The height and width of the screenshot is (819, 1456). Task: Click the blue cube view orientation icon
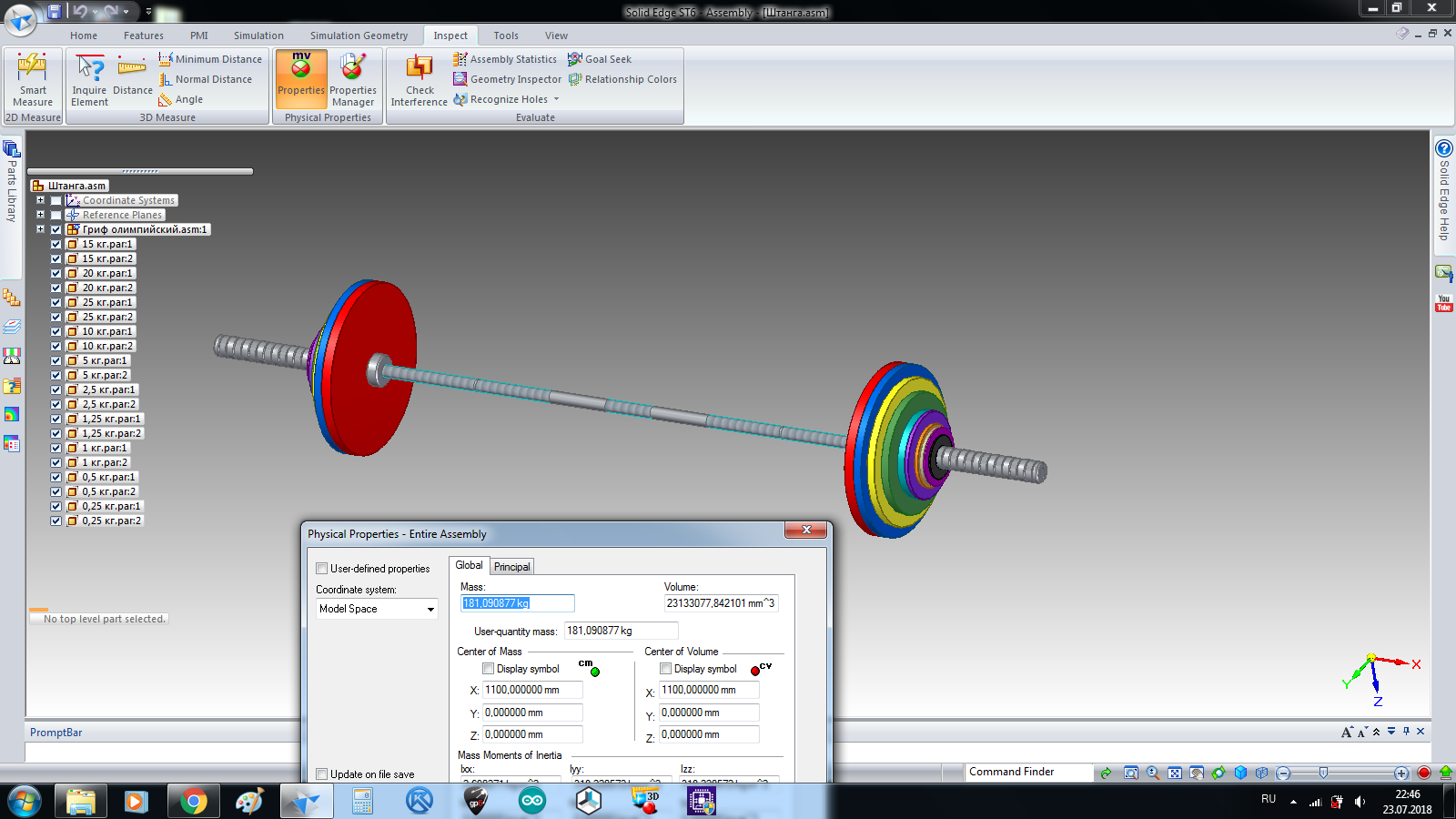pyautogui.click(x=1240, y=773)
